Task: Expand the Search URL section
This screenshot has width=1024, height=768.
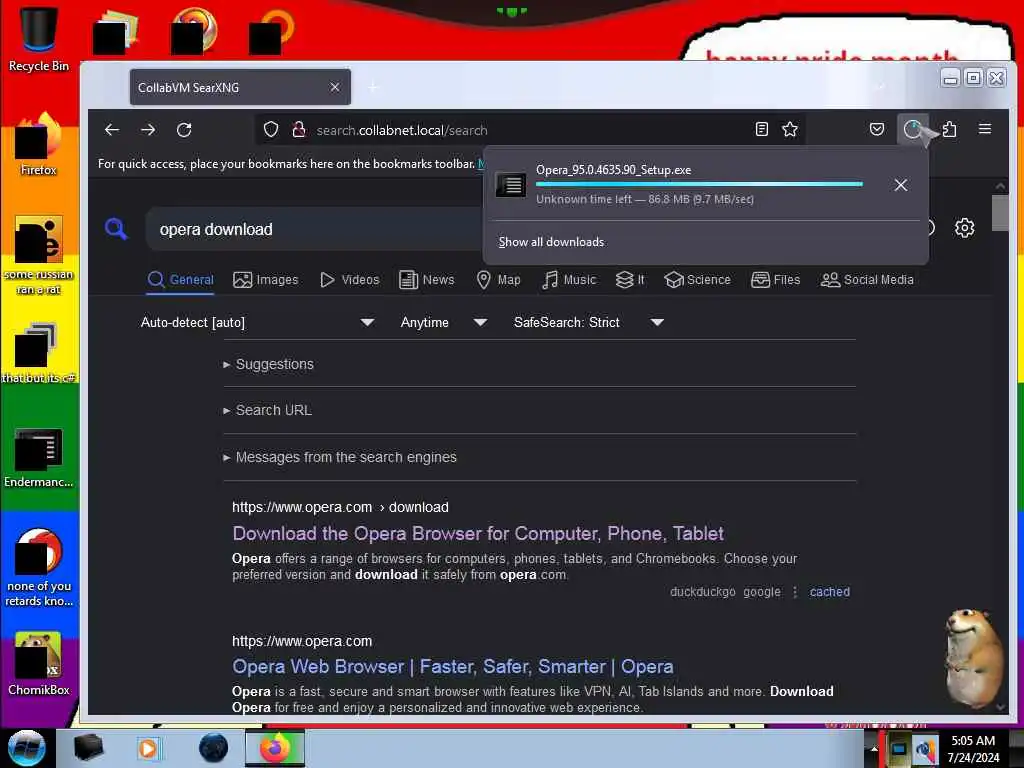Action: 267,411
